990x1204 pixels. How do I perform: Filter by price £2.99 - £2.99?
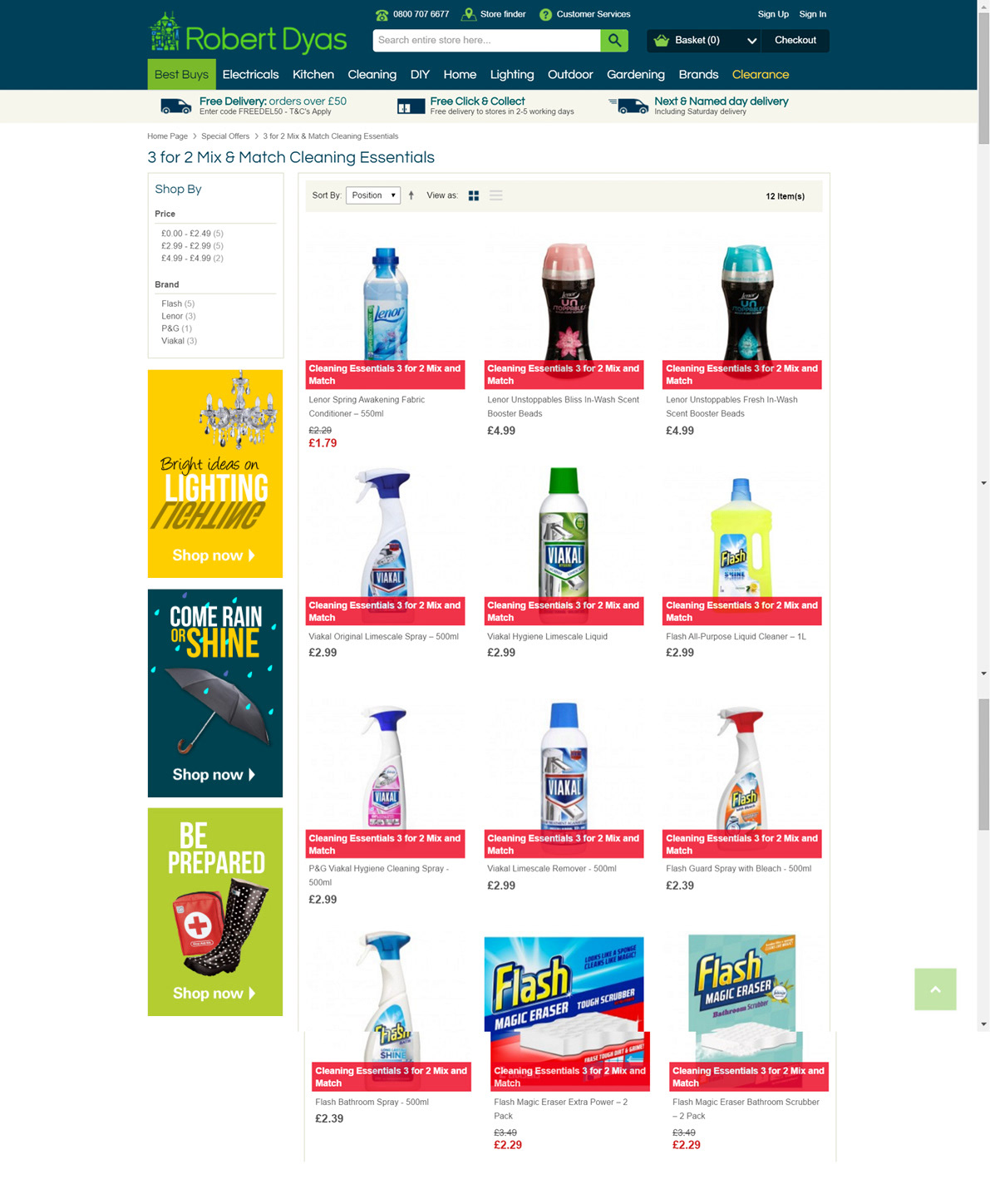coord(192,246)
